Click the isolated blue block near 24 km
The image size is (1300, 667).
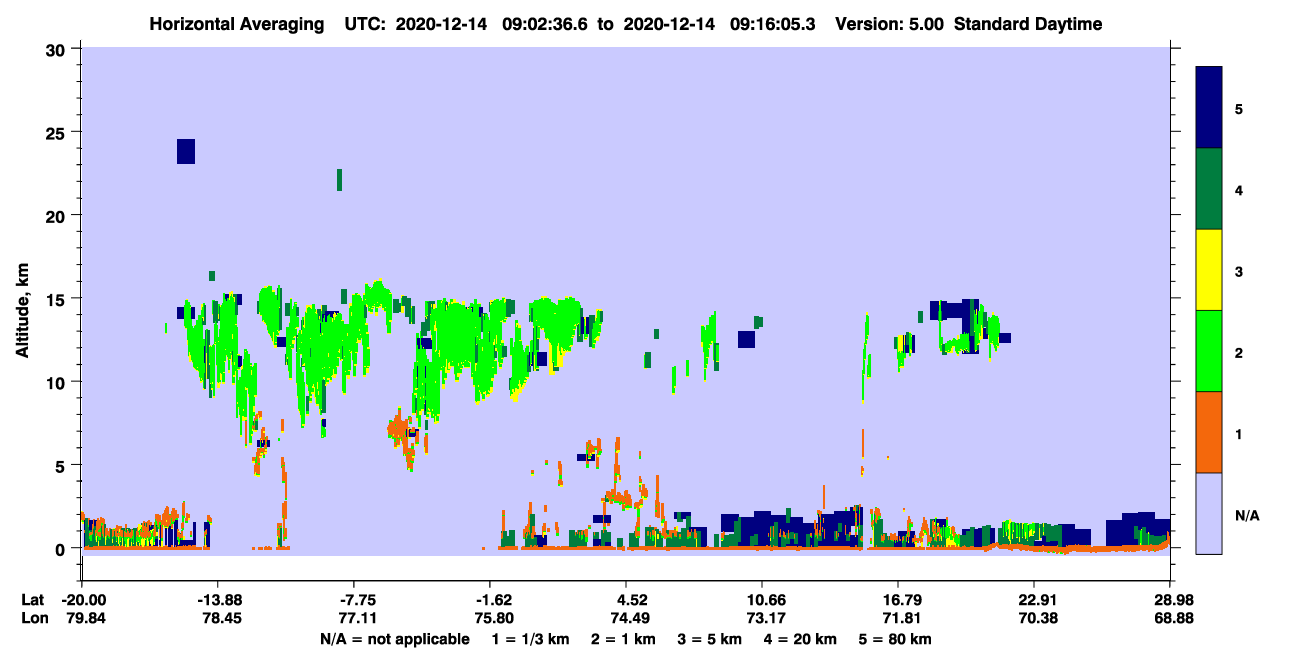tap(186, 151)
